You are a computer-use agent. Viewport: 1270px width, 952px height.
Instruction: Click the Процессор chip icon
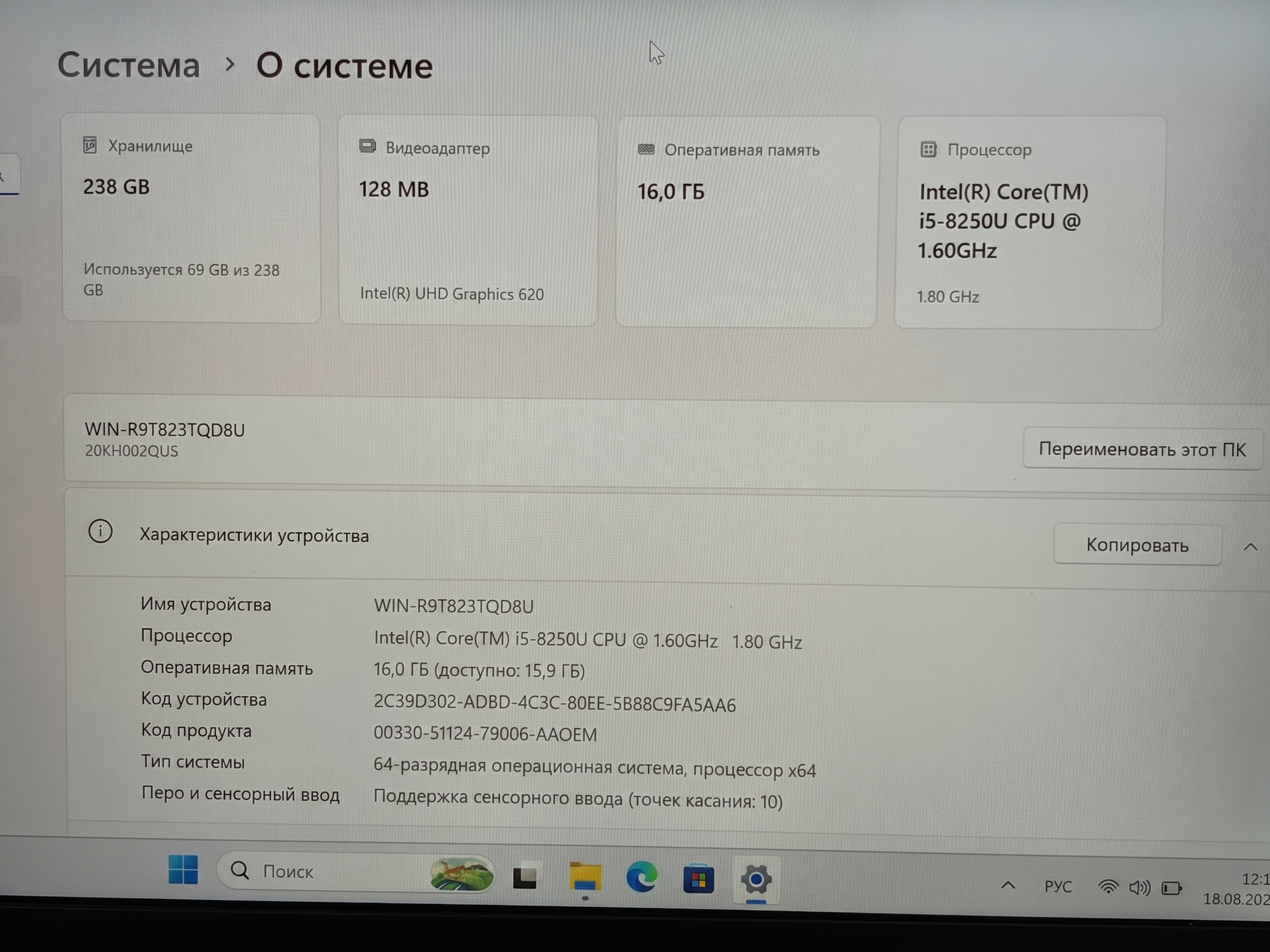point(928,150)
